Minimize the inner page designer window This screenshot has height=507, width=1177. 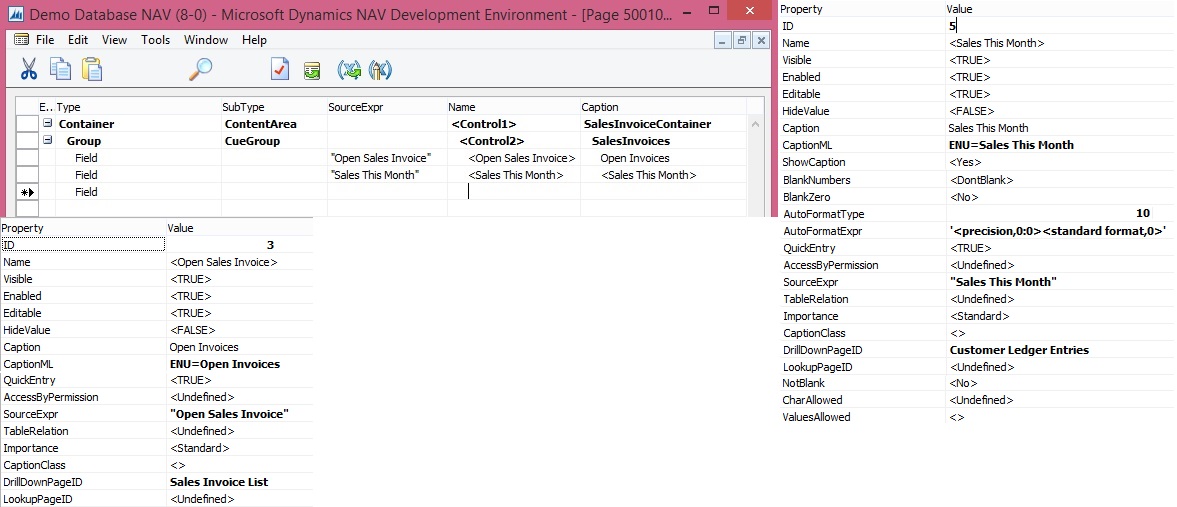[724, 40]
